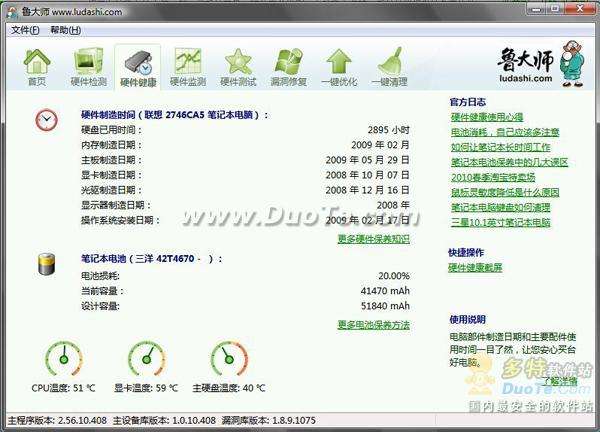This screenshot has width=600, height=432.
Task: Click the 主板制造日期 value 2009 年 05 月 29 日
Action: point(367,160)
